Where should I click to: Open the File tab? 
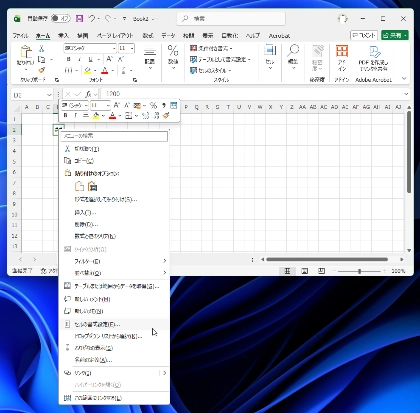[x=20, y=35]
